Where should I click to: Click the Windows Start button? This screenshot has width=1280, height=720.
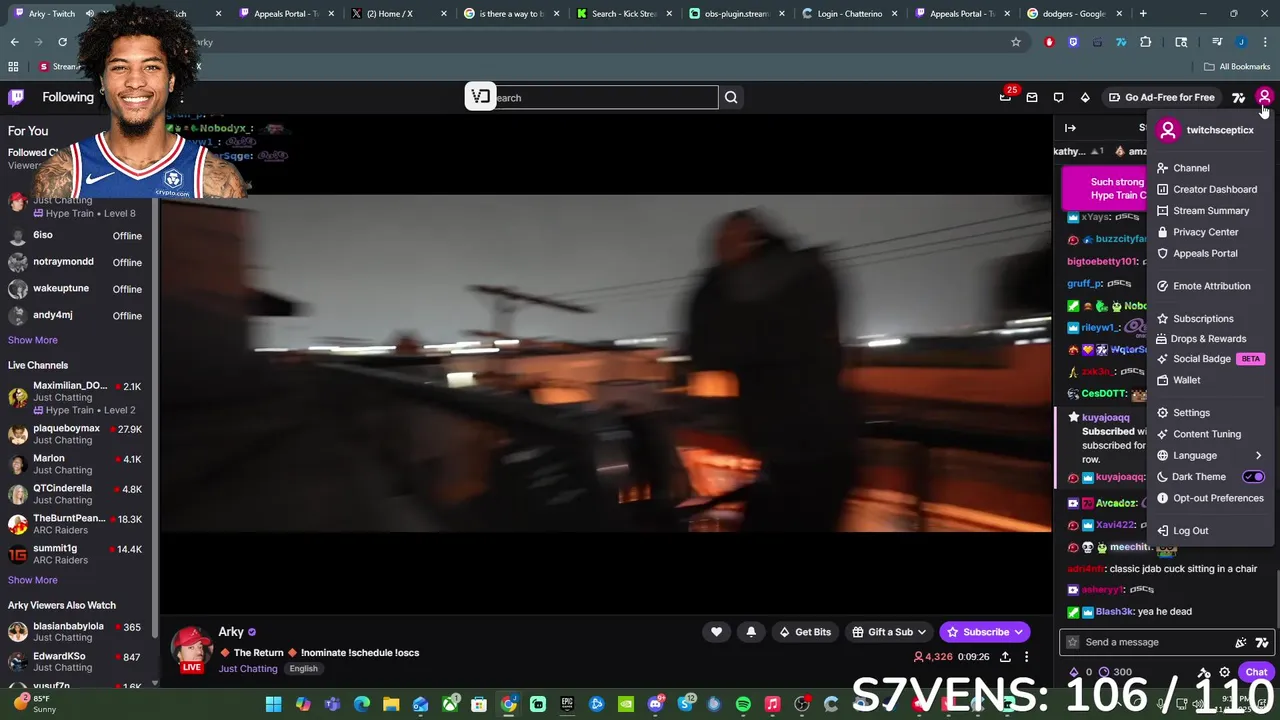273,704
